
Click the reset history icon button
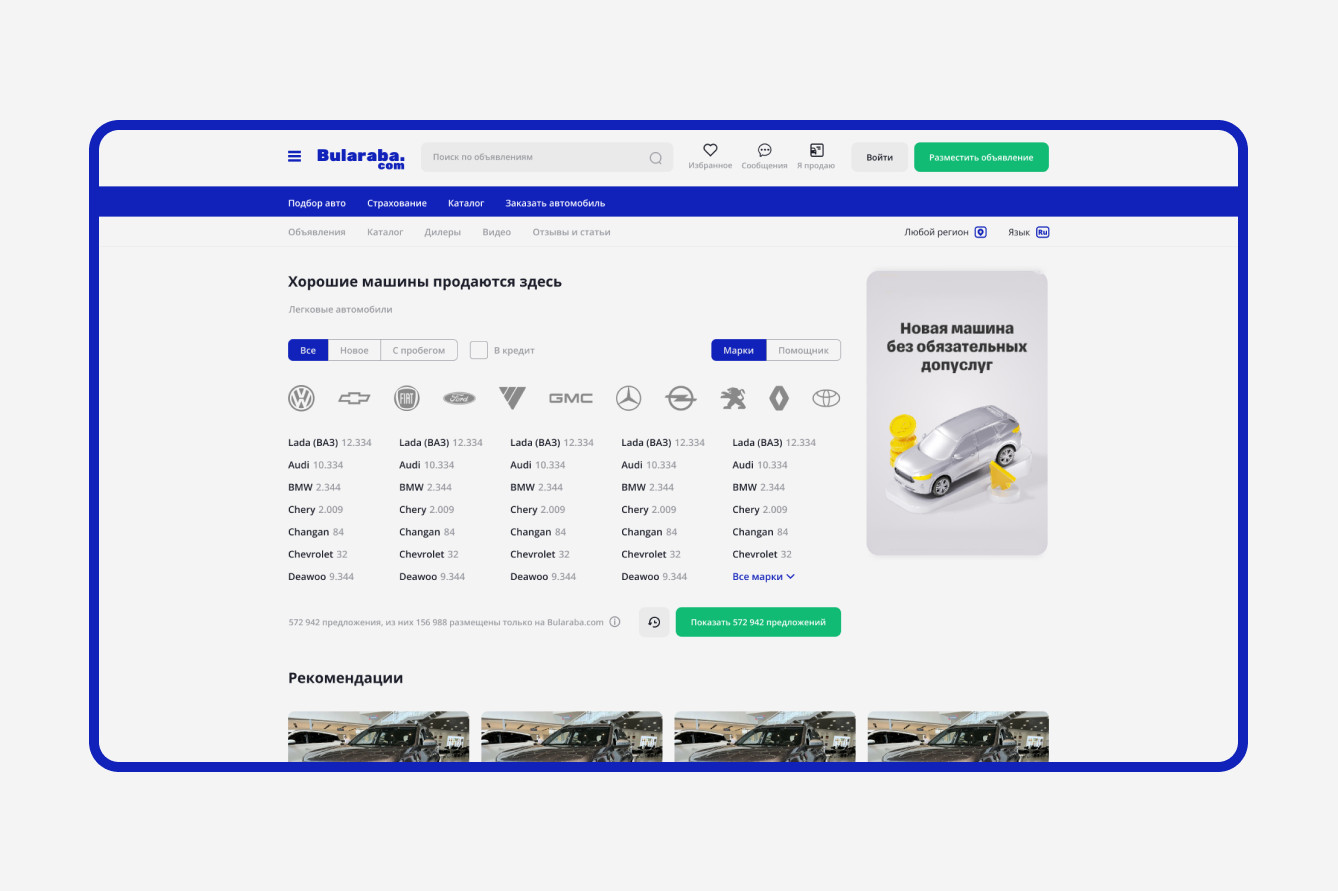pos(654,622)
